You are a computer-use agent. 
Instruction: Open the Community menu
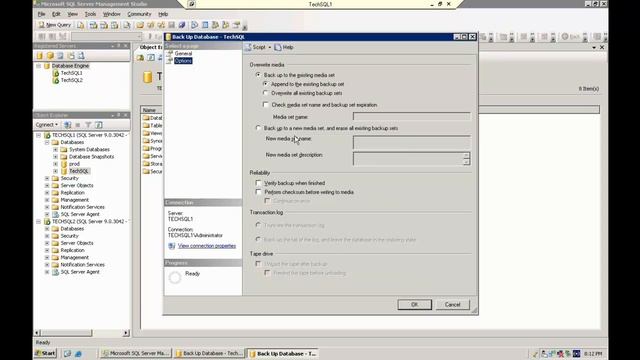point(139,14)
